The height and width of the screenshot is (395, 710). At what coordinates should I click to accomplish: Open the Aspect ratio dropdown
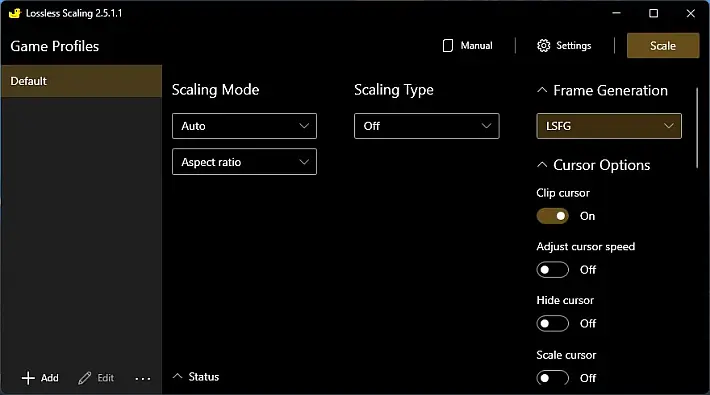click(245, 162)
